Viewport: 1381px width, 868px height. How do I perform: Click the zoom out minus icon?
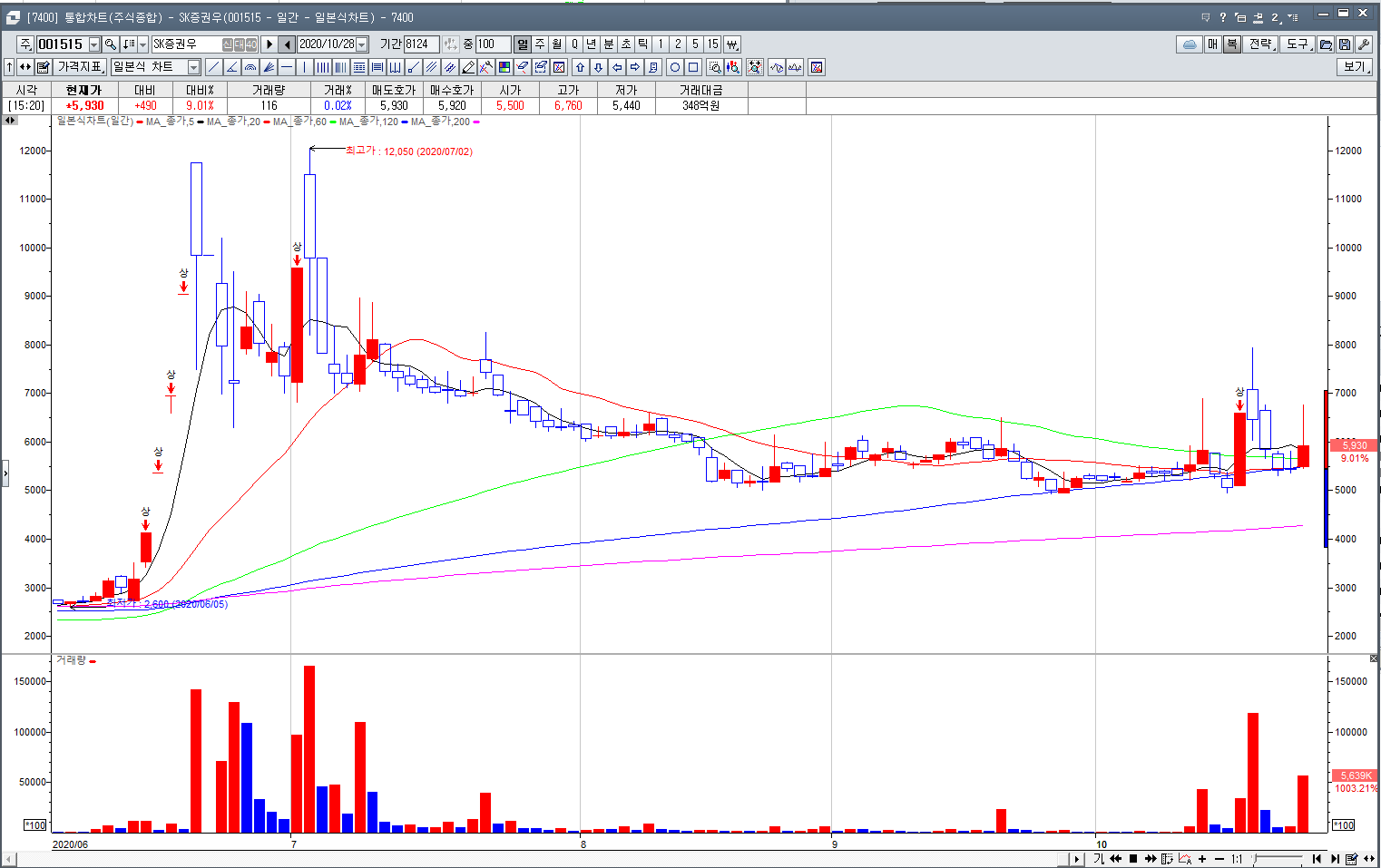[x=1219, y=859]
